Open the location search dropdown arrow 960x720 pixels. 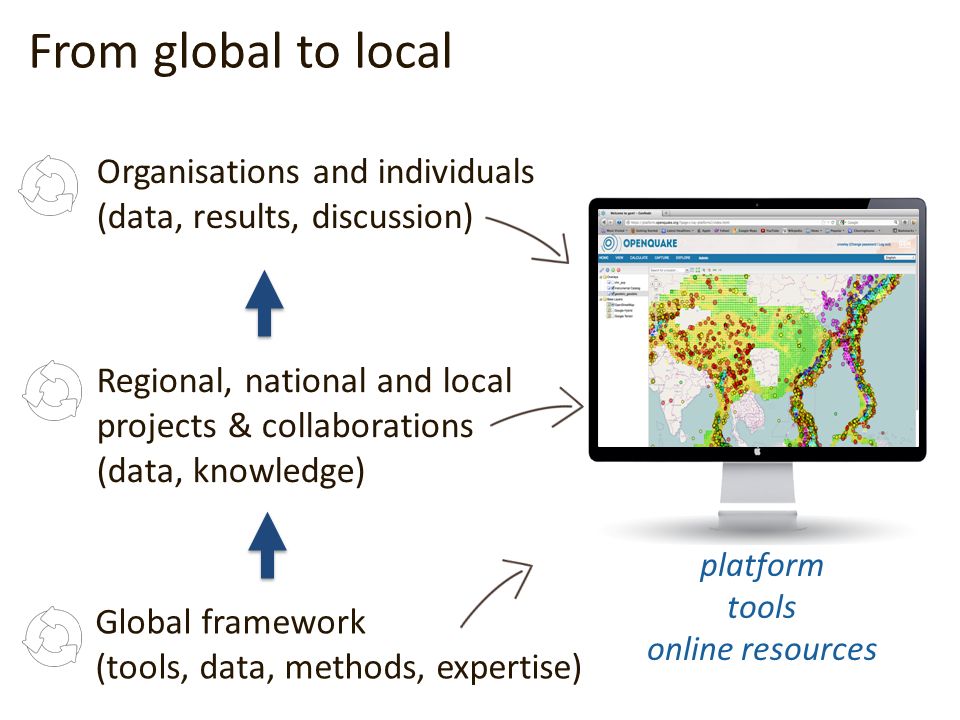point(687,270)
